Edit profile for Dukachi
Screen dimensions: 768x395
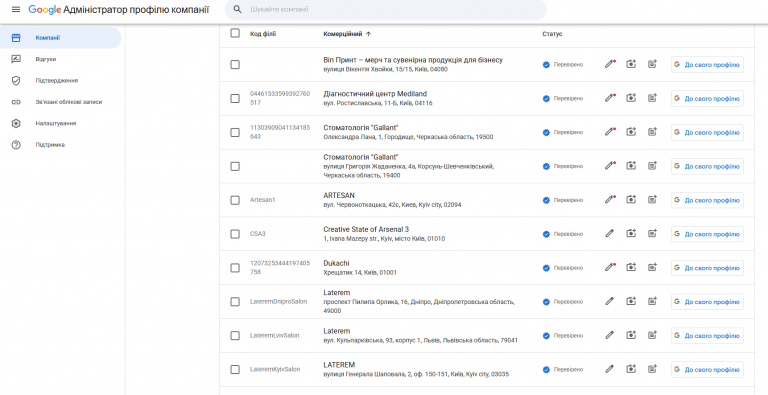coord(609,268)
